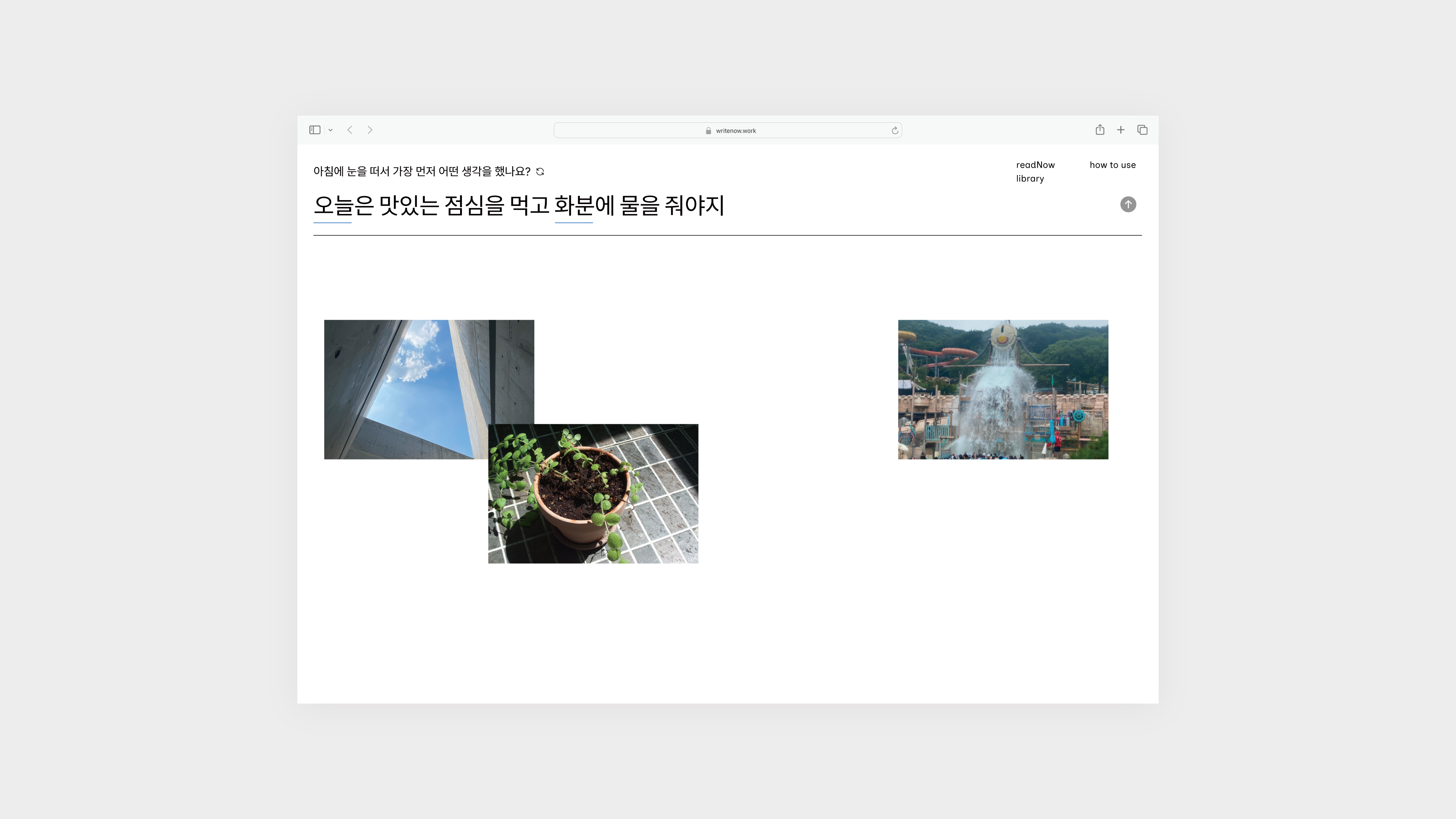Open the potted plant photo

pyautogui.click(x=593, y=494)
